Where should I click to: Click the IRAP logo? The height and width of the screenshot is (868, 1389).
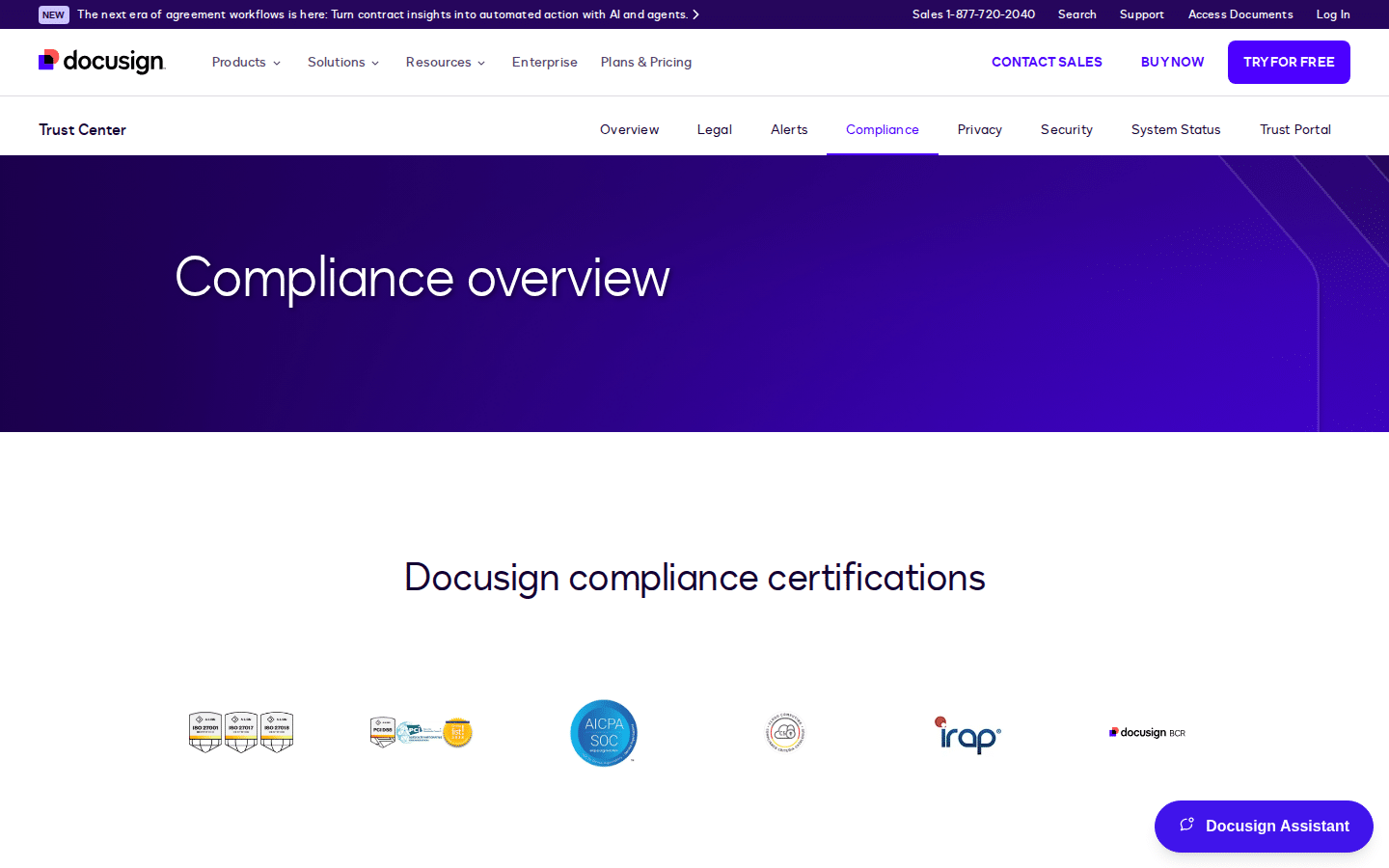tap(967, 735)
